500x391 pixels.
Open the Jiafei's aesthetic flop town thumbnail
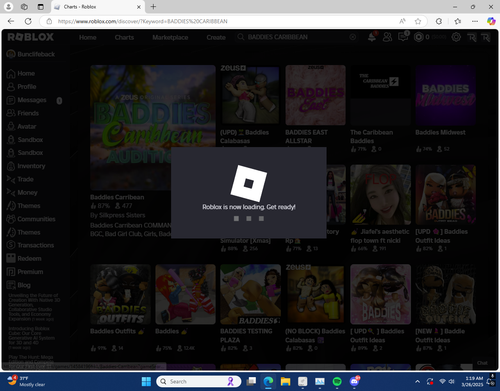coord(380,195)
